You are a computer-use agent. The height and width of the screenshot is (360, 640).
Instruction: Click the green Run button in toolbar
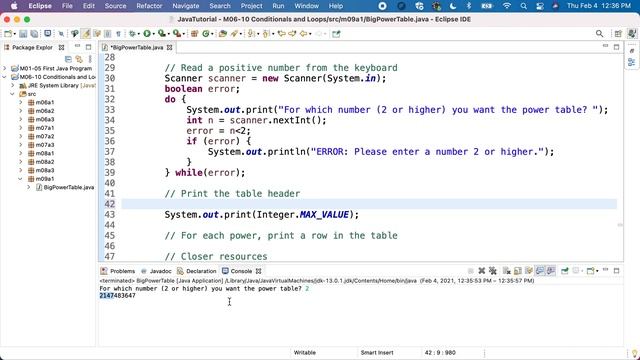[x=147, y=34]
